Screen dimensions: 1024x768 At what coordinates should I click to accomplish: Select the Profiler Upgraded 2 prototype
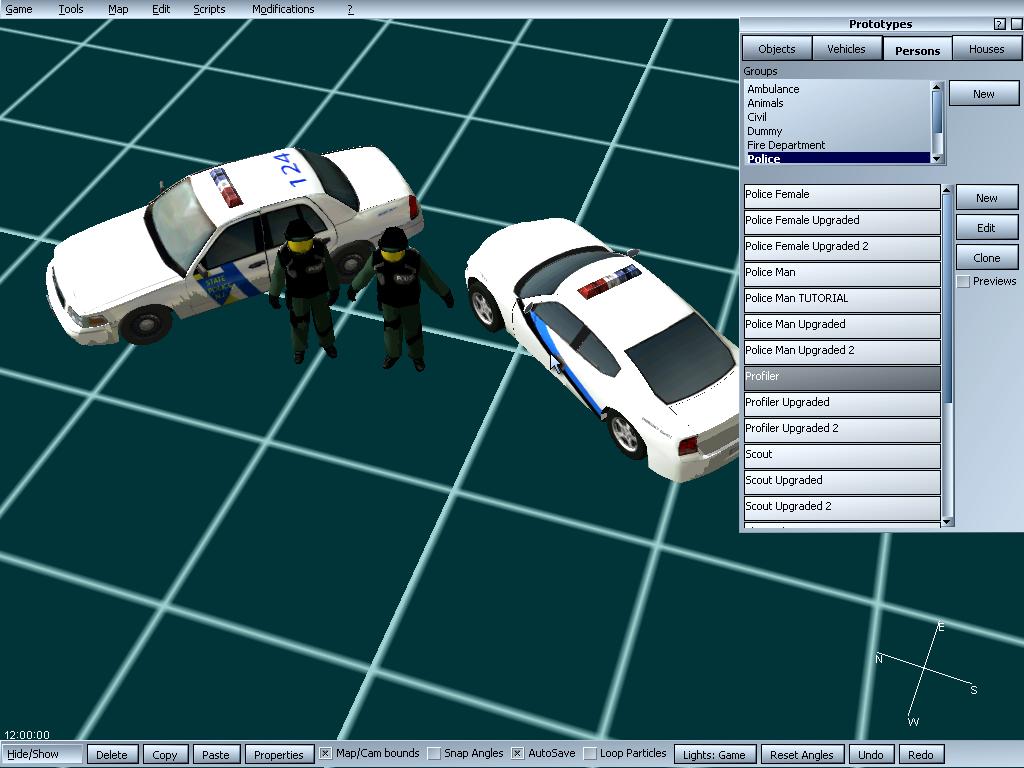tap(842, 430)
